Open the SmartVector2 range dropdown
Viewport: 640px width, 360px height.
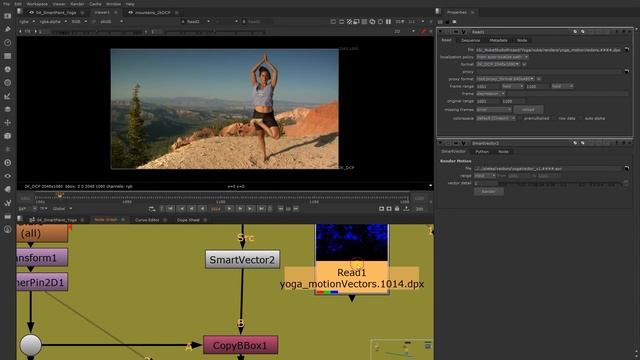485,176
